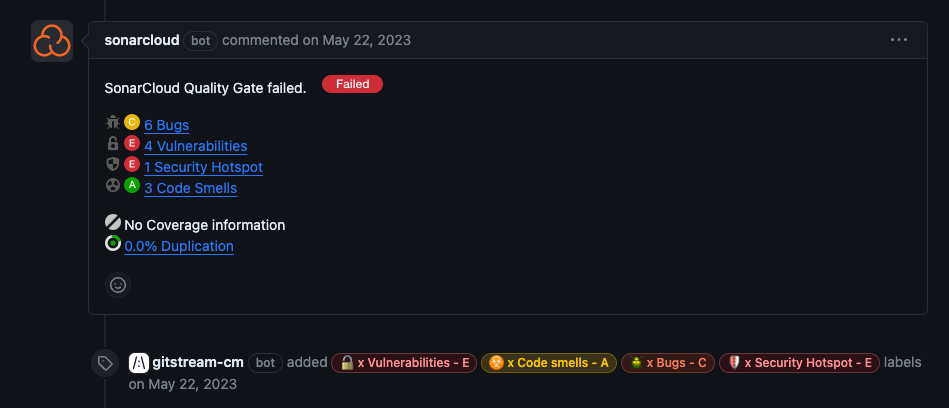Click the SonarCloud avatar logo
This screenshot has height=408, width=949.
coord(51,41)
